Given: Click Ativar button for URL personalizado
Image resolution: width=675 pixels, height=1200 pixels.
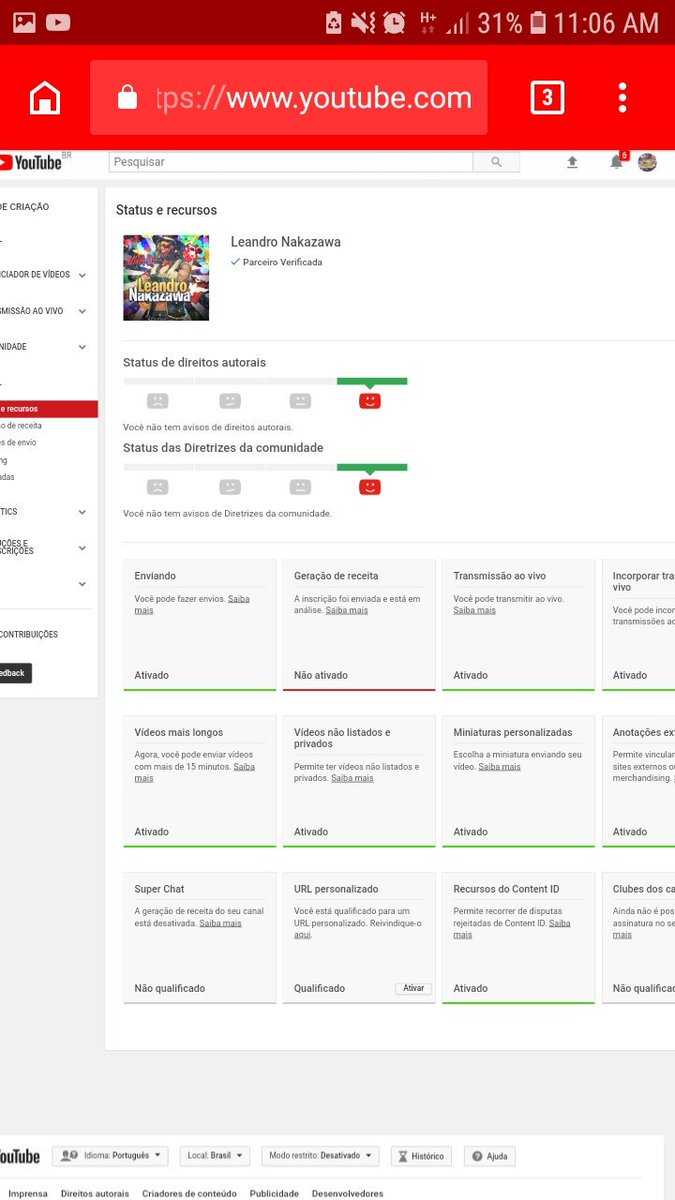Looking at the screenshot, I should (413, 988).
